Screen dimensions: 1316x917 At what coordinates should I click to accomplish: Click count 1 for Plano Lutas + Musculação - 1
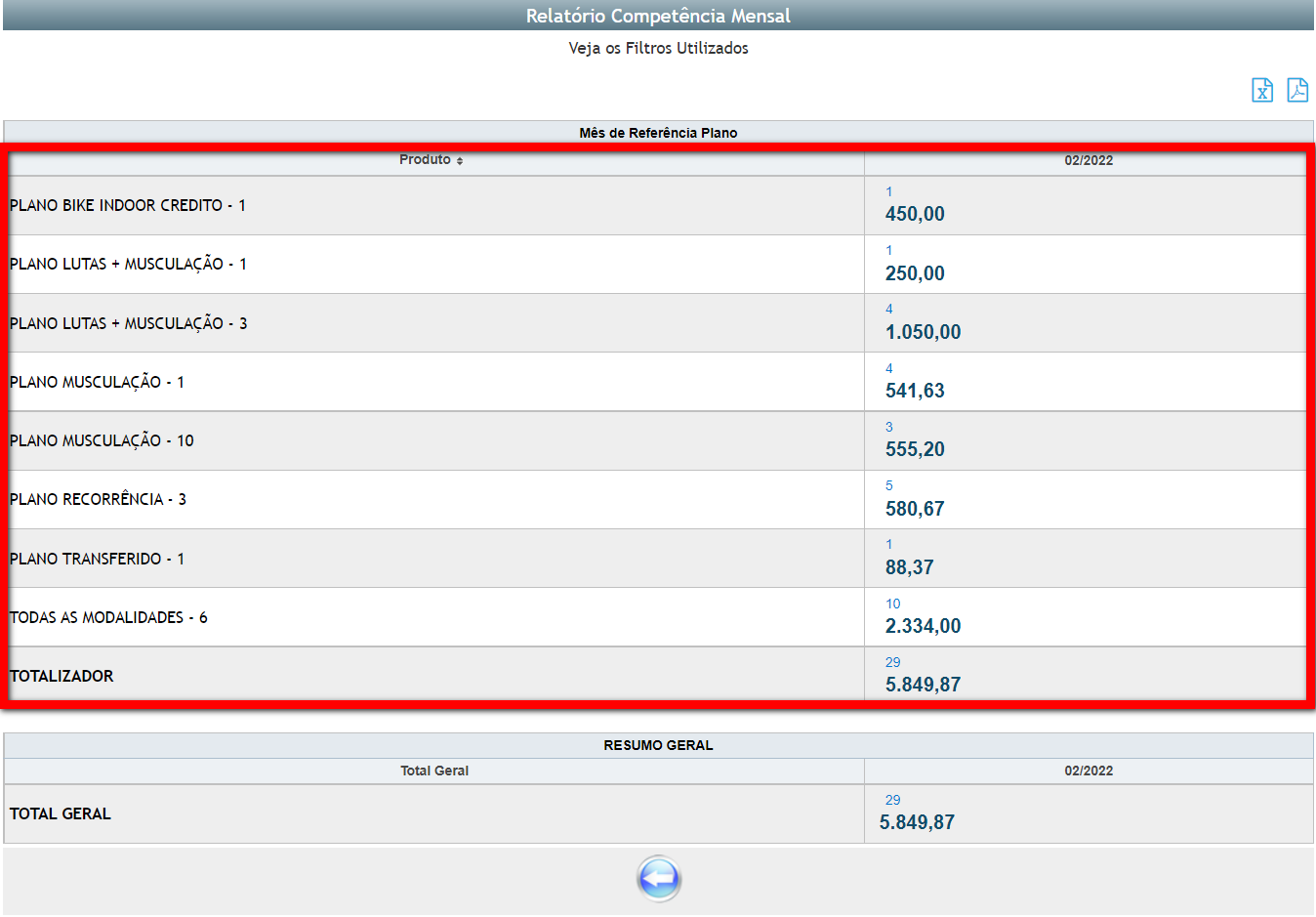click(888, 250)
